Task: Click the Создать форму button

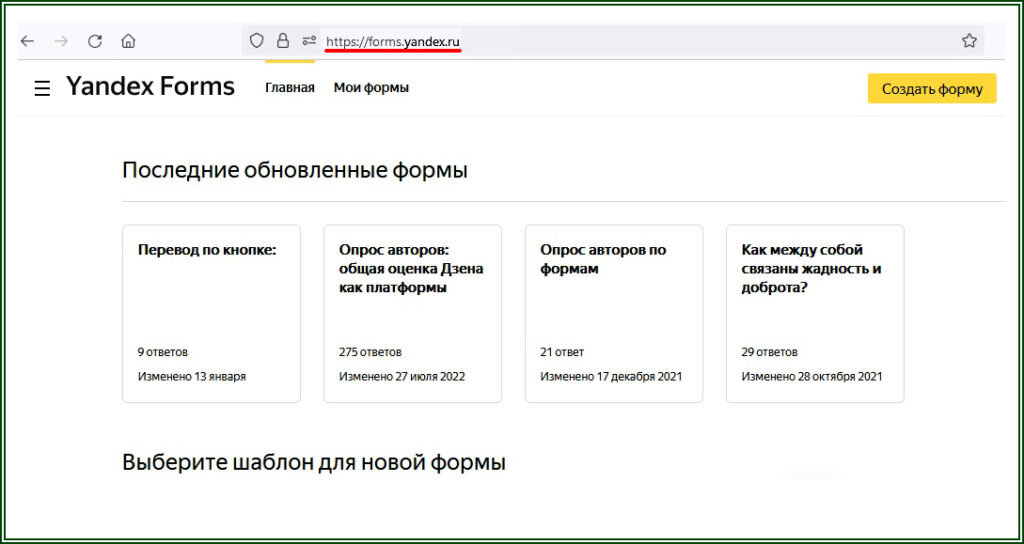Action: coord(932,89)
